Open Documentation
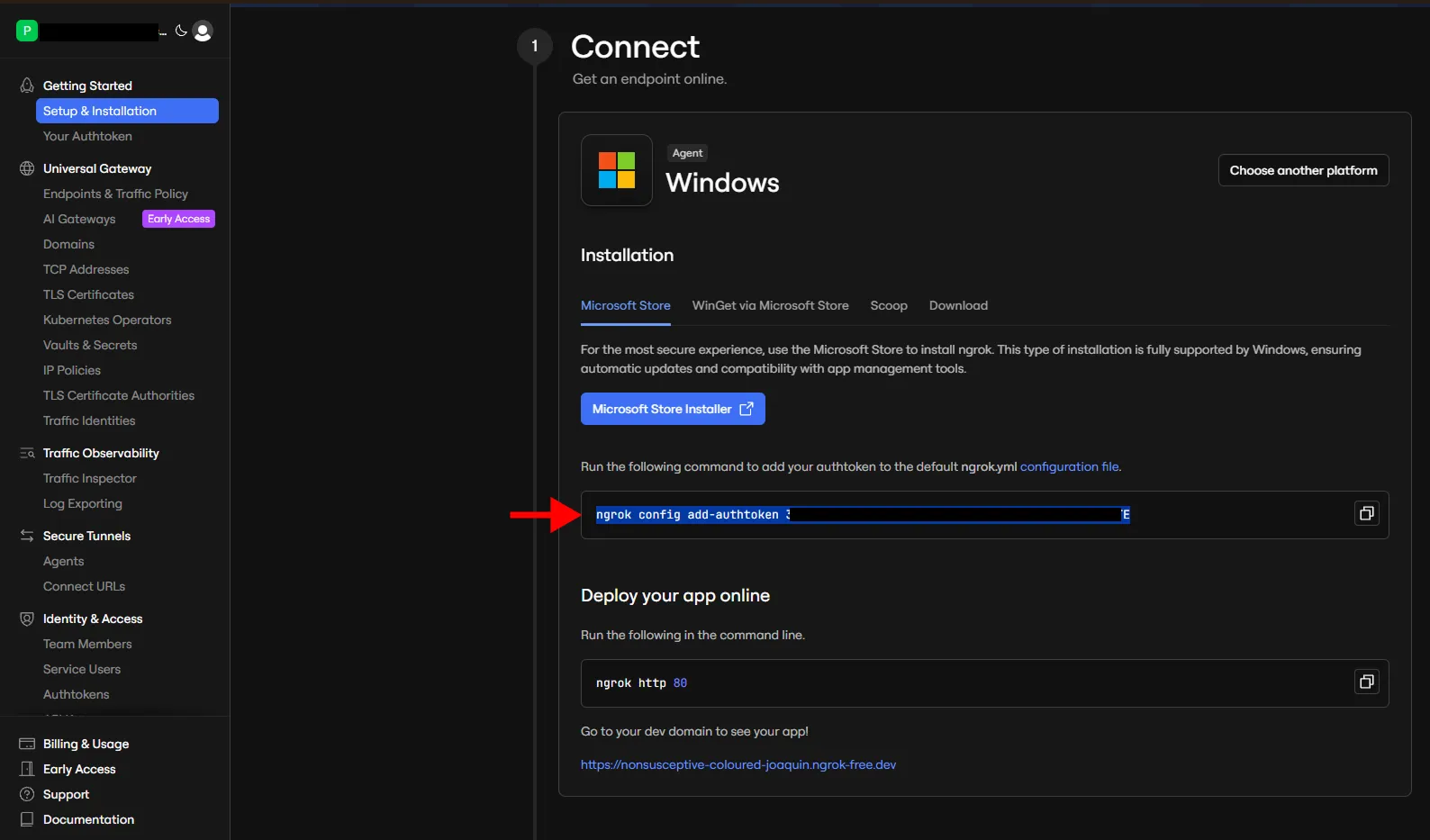Viewport: 1430px width, 840px height. pyautogui.click(x=88, y=819)
